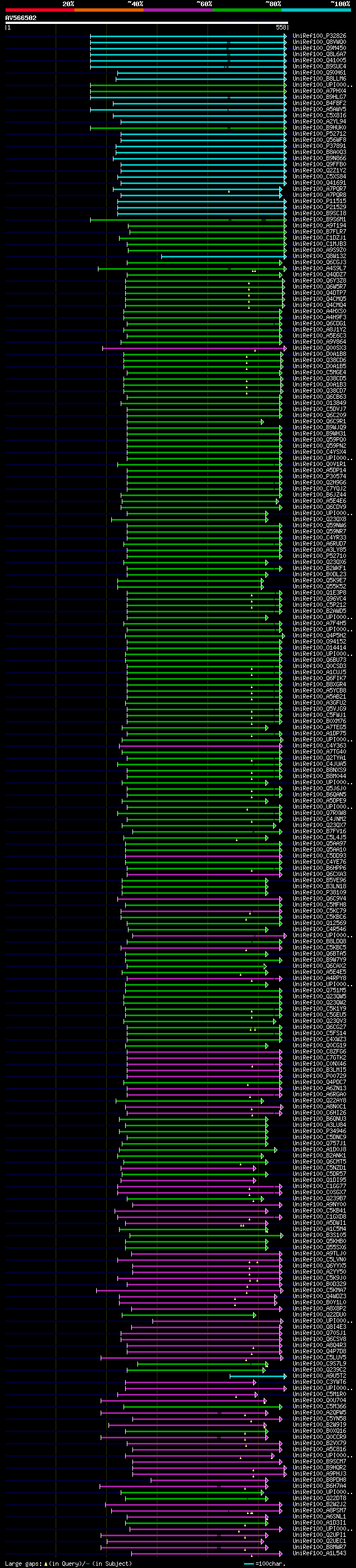Select hit UniRef100_Q2UP11
The image size is (356, 1568).
(x=319, y=1535)
